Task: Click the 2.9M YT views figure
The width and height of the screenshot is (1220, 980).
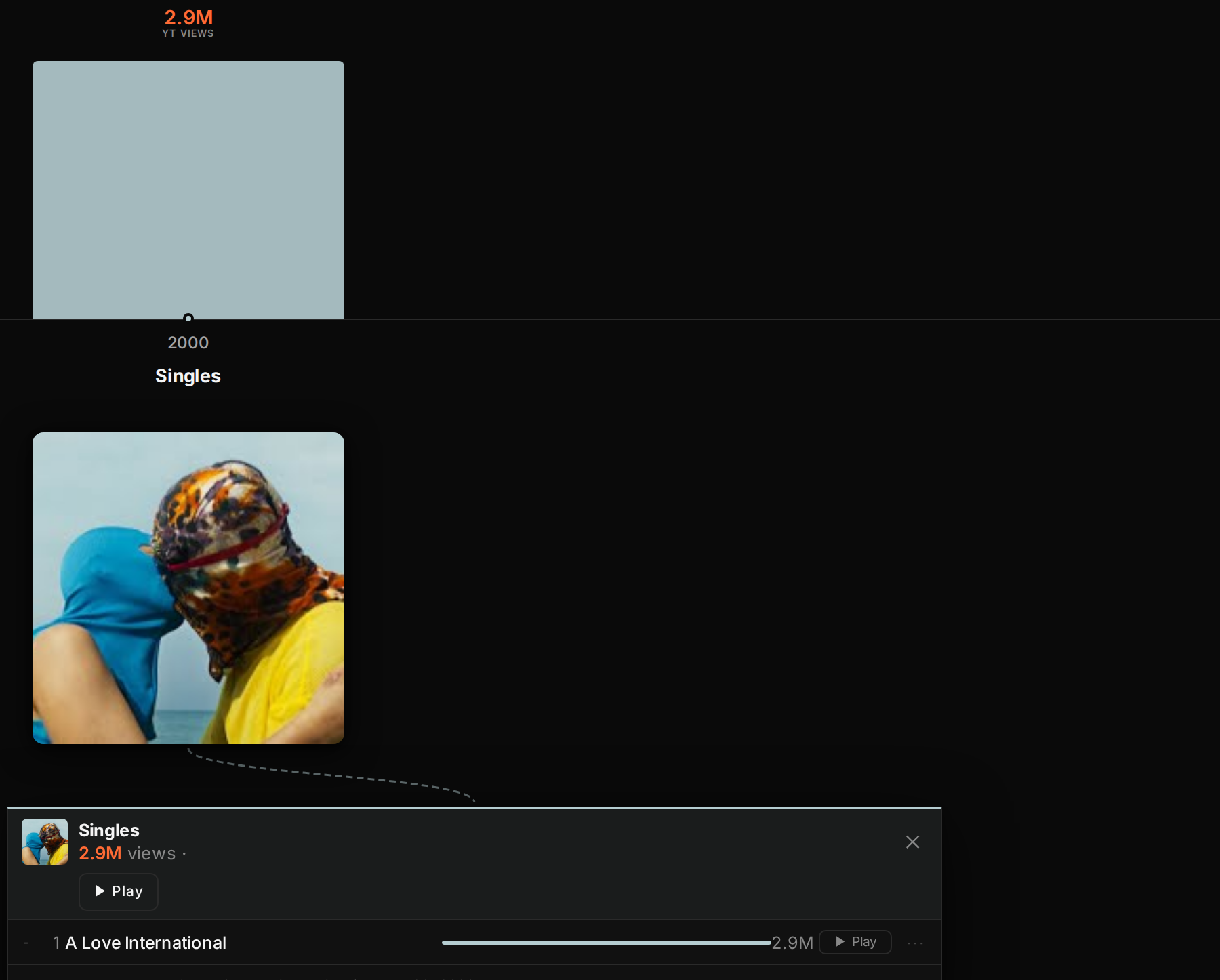Action: click(188, 17)
